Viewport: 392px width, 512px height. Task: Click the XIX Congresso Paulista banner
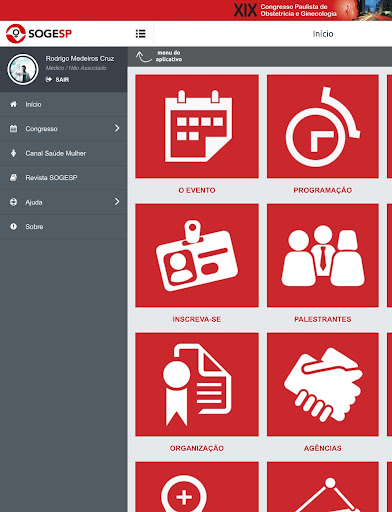[x=313, y=10]
